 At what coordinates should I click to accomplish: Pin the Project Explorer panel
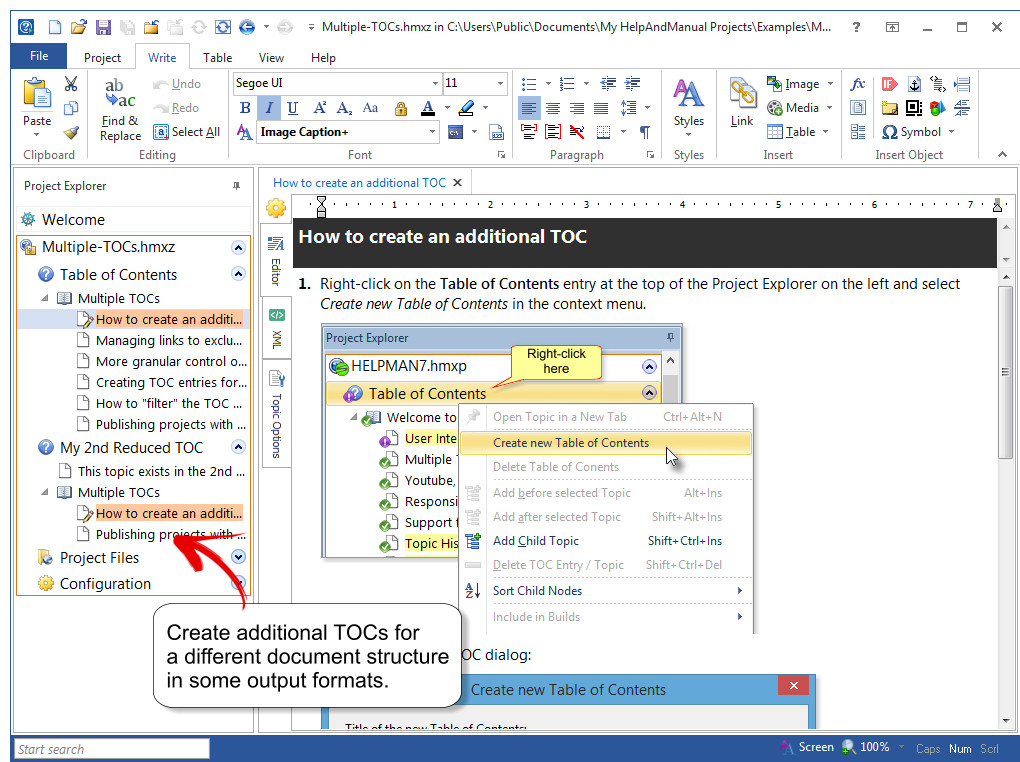tap(236, 186)
